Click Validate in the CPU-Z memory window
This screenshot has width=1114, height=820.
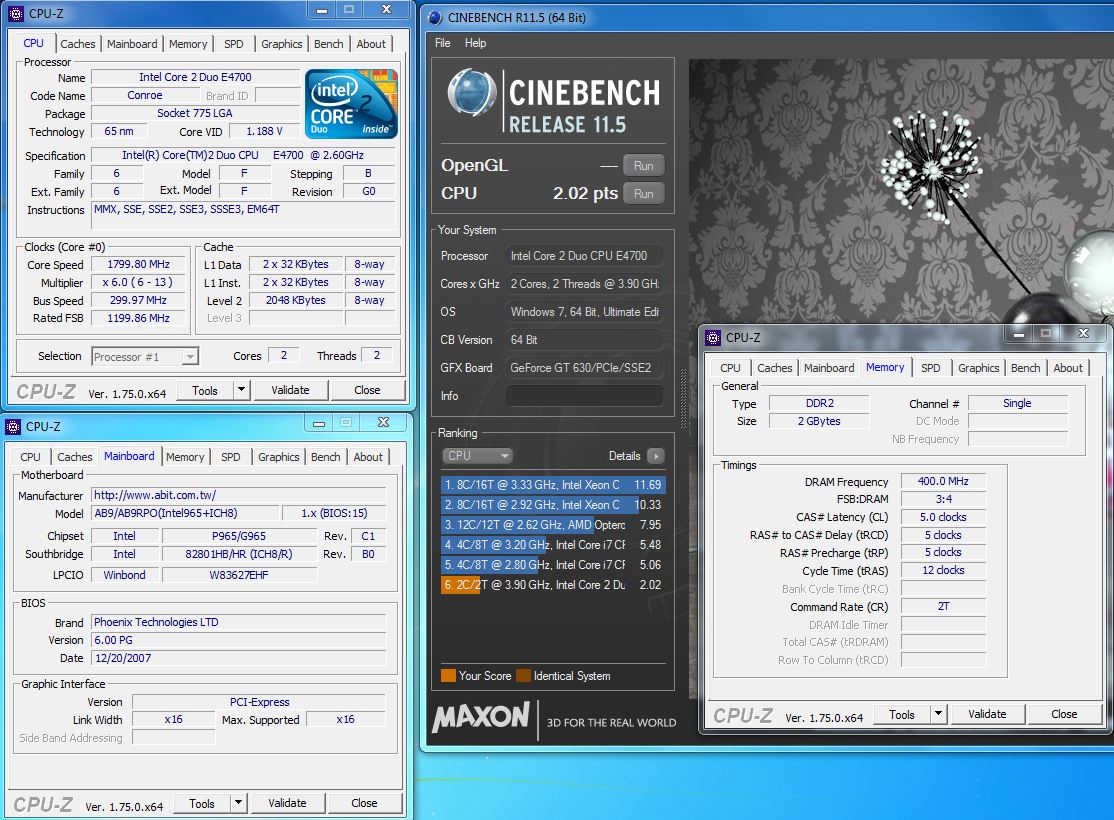987,714
